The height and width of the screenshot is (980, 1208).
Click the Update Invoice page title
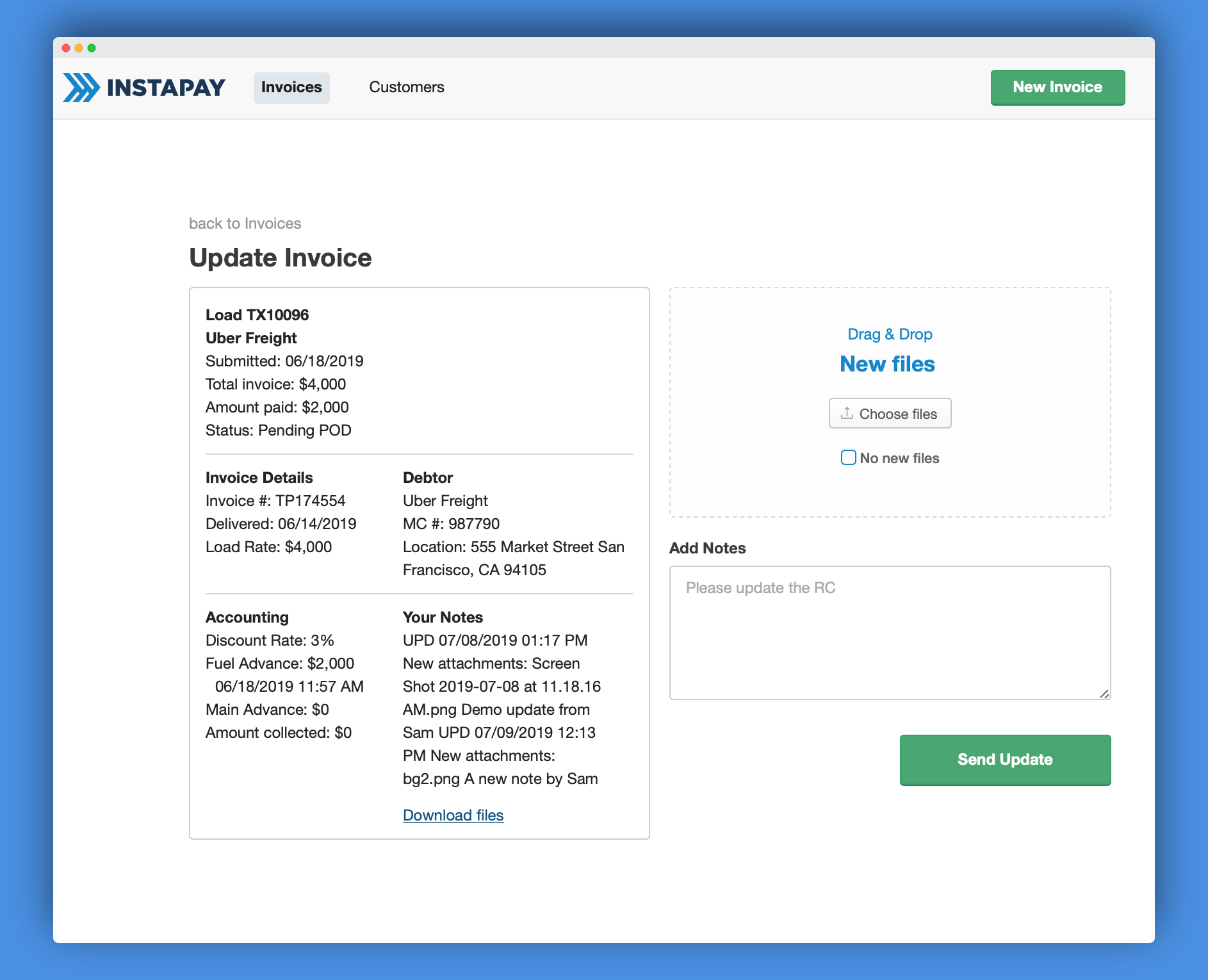click(280, 257)
